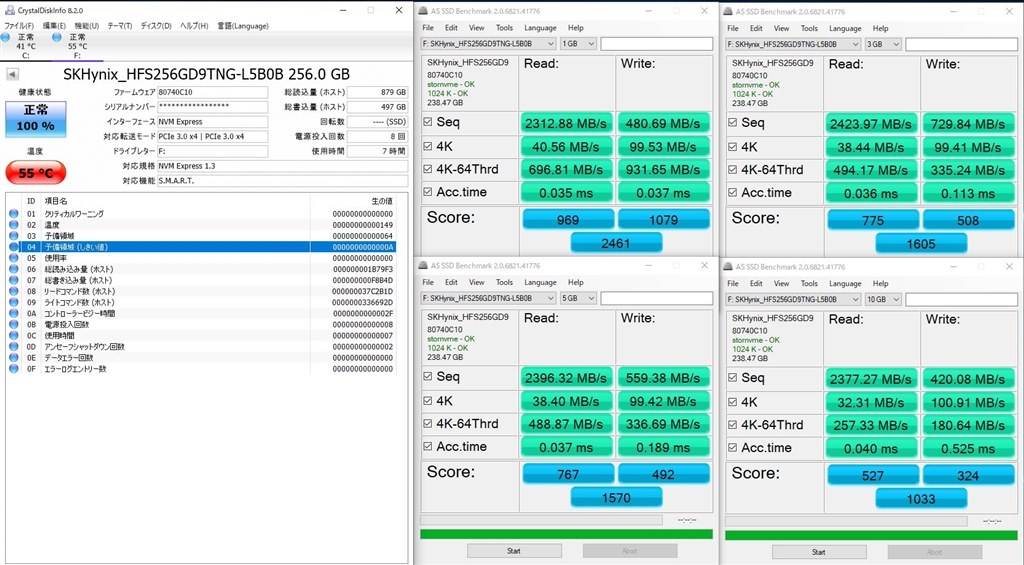This screenshot has height=565, width=1024.
Task: Toggle the 4K checkbox in the 5GB window
Action: click(x=427, y=400)
